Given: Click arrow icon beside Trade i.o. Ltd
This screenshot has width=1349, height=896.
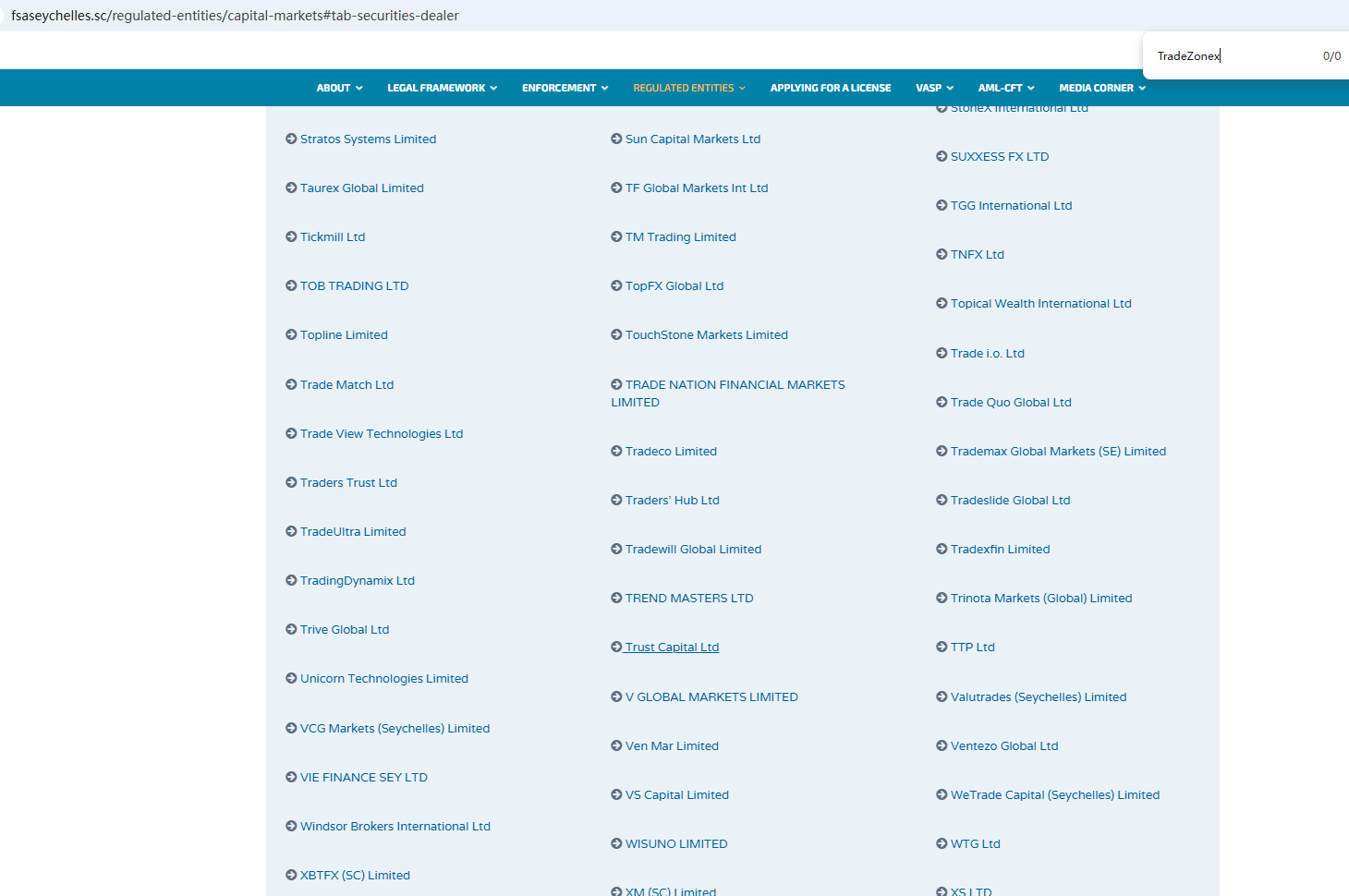Looking at the screenshot, I should coord(942,353).
